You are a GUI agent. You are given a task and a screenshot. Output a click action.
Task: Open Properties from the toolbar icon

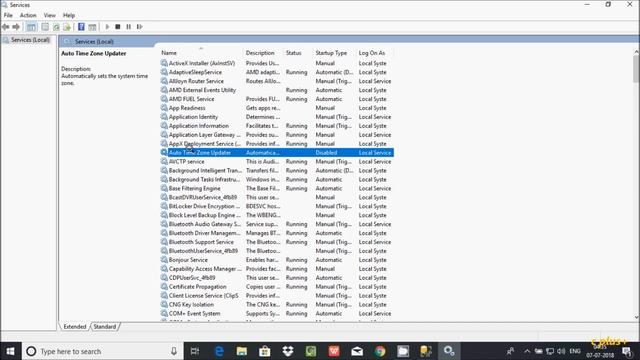[45, 27]
